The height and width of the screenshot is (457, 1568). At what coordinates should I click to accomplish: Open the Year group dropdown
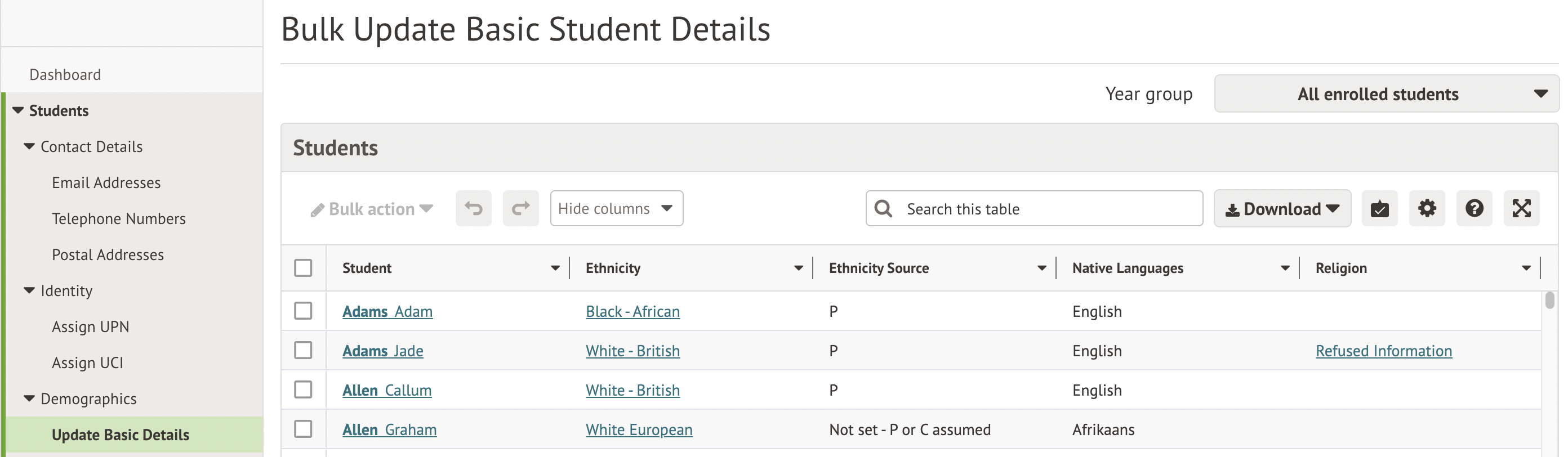(x=1387, y=94)
